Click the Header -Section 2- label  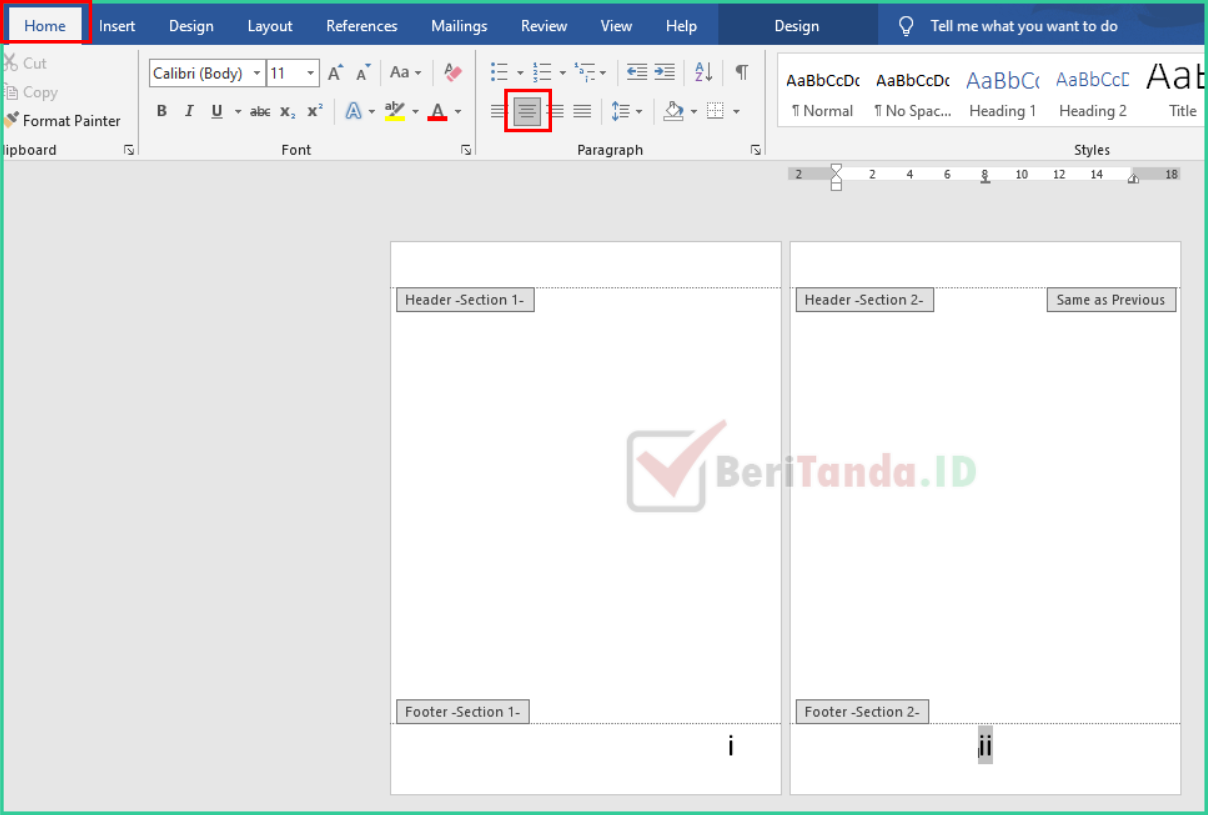pyautogui.click(x=864, y=300)
